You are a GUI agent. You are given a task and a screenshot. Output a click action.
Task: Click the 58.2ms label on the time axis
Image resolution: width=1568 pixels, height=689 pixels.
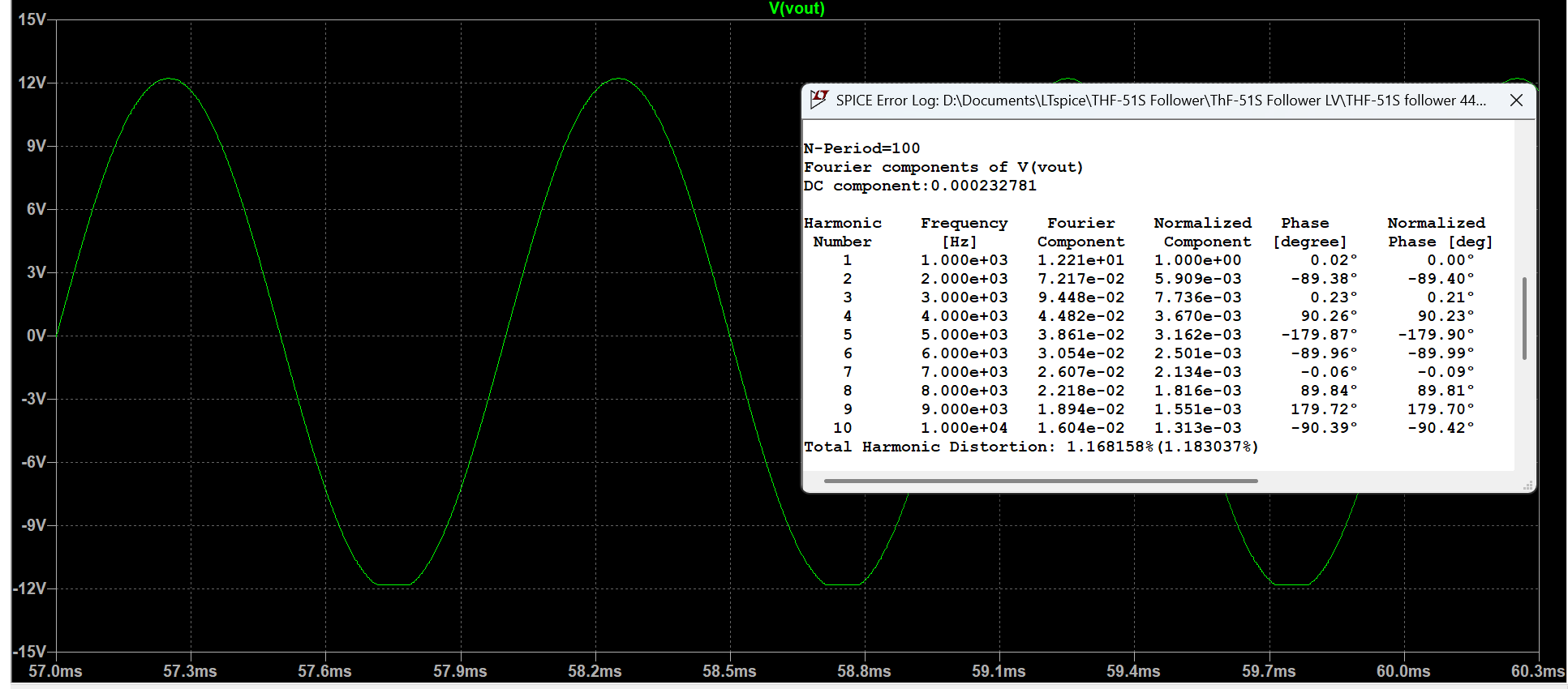pos(595,671)
